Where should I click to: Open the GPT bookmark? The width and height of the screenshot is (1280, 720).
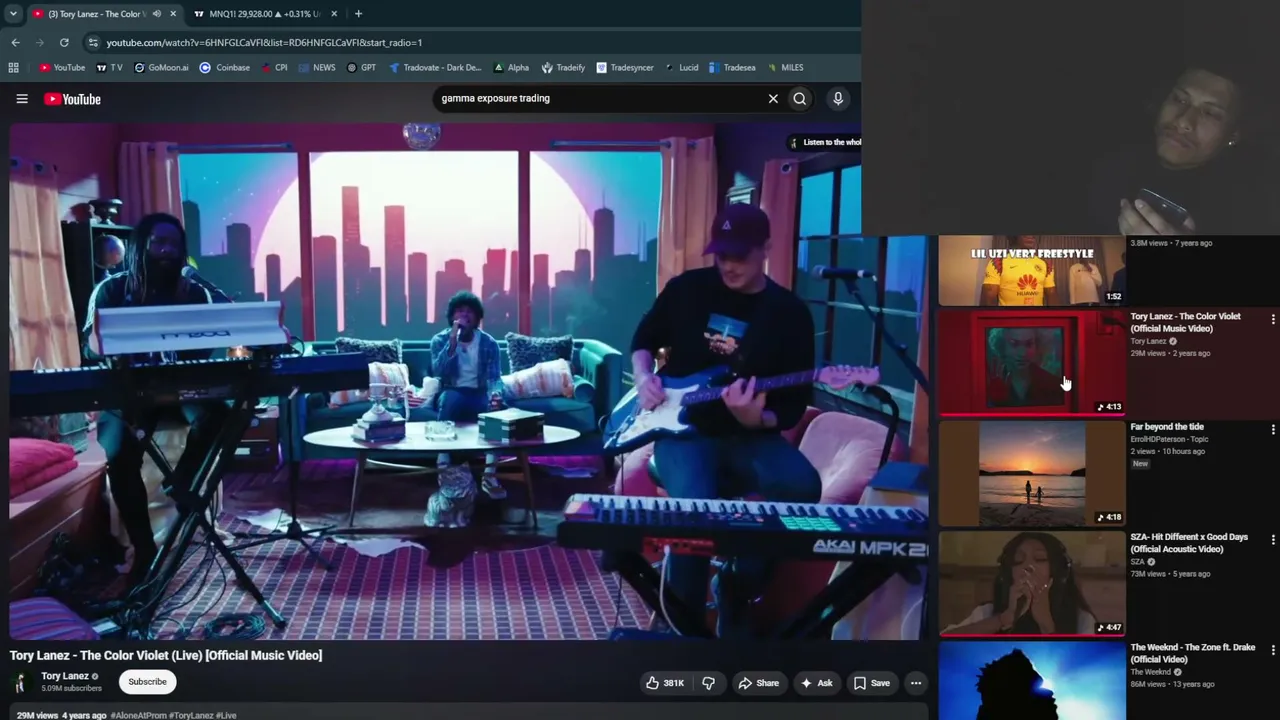(362, 68)
